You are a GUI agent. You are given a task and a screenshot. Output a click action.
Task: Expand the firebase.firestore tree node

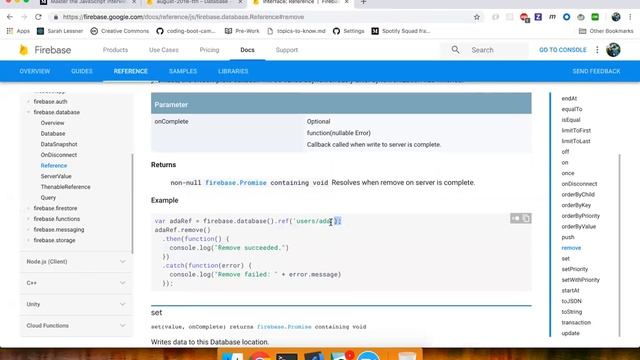pos(28,208)
